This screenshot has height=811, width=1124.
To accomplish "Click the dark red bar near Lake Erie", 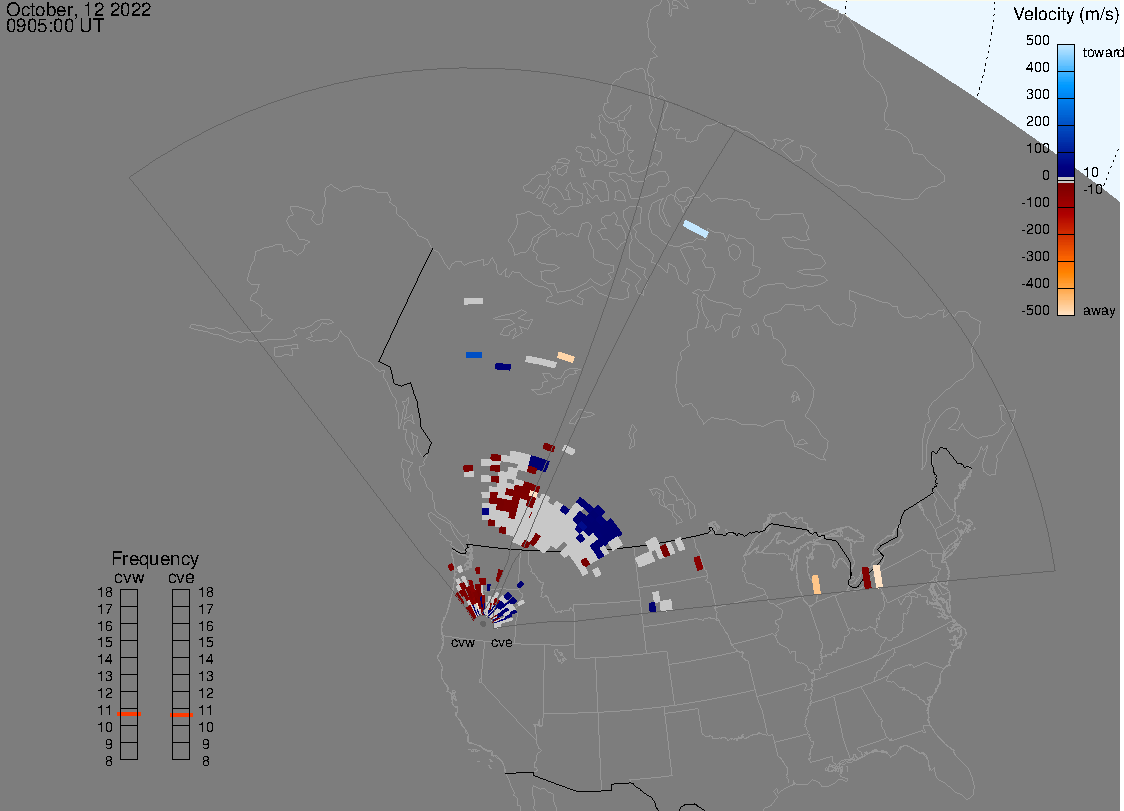I will [866, 577].
